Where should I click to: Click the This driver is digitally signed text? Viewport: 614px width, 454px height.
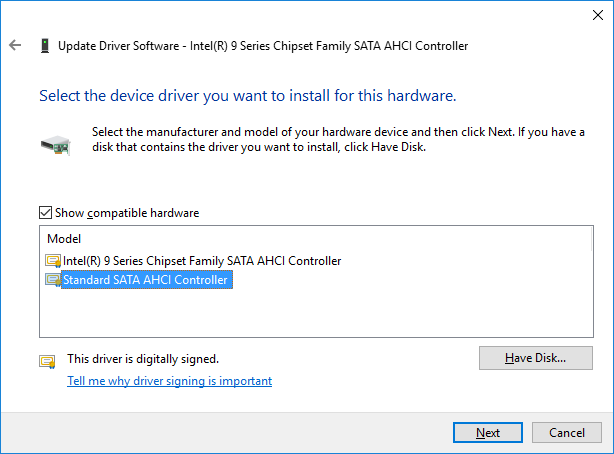(142, 358)
